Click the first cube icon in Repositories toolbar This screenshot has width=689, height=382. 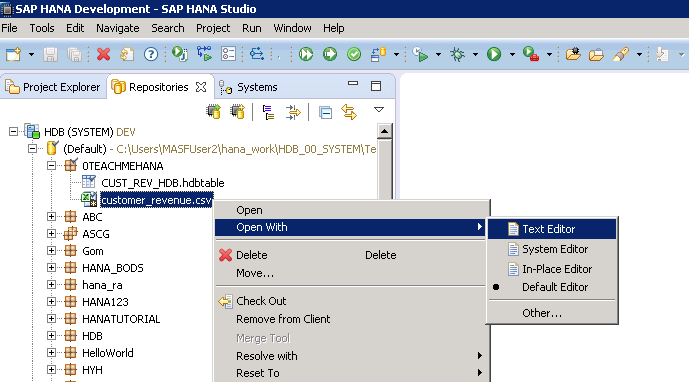tap(214, 112)
